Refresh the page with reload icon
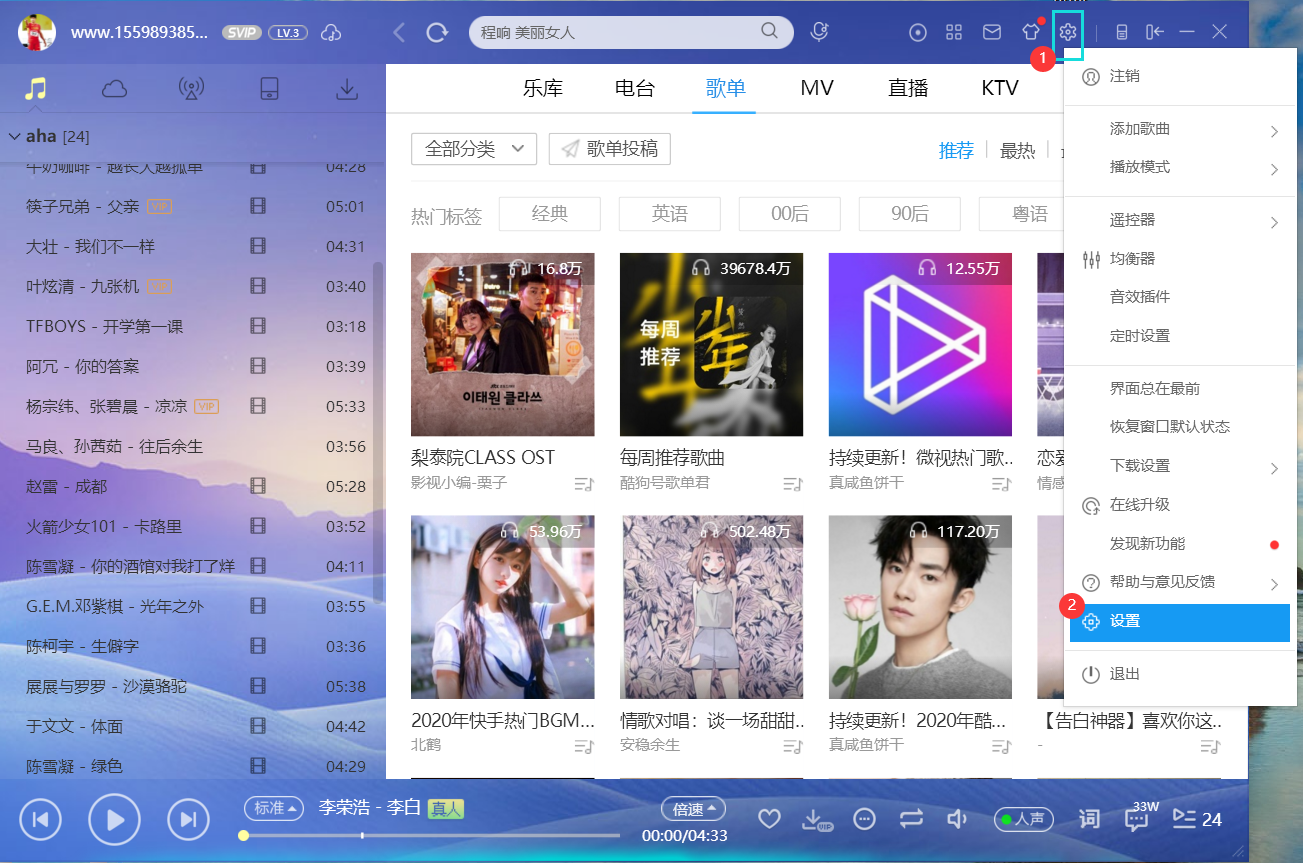This screenshot has width=1303, height=863. pos(437,32)
